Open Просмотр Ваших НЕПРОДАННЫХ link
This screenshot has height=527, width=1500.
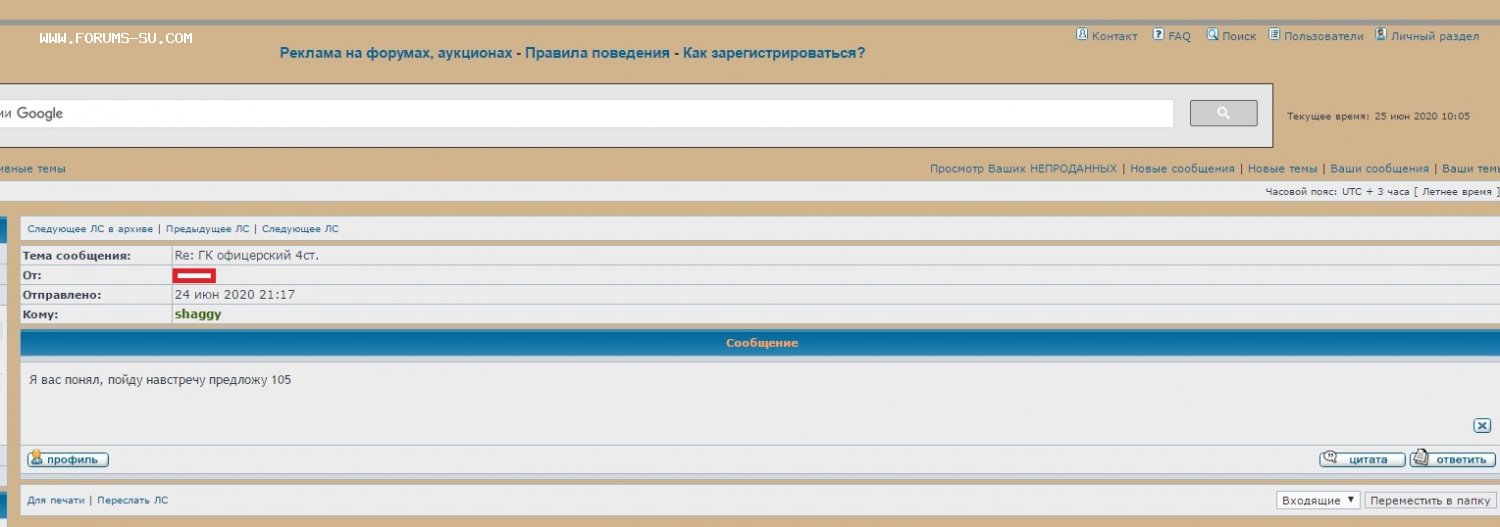[x=1023, y=169]
